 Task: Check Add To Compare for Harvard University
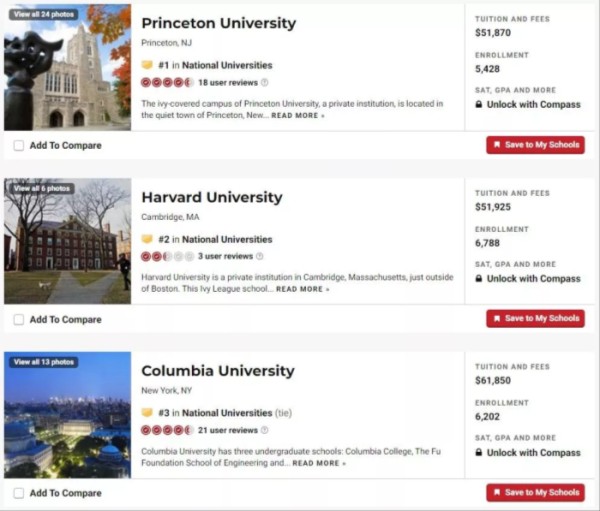[19, 320]
